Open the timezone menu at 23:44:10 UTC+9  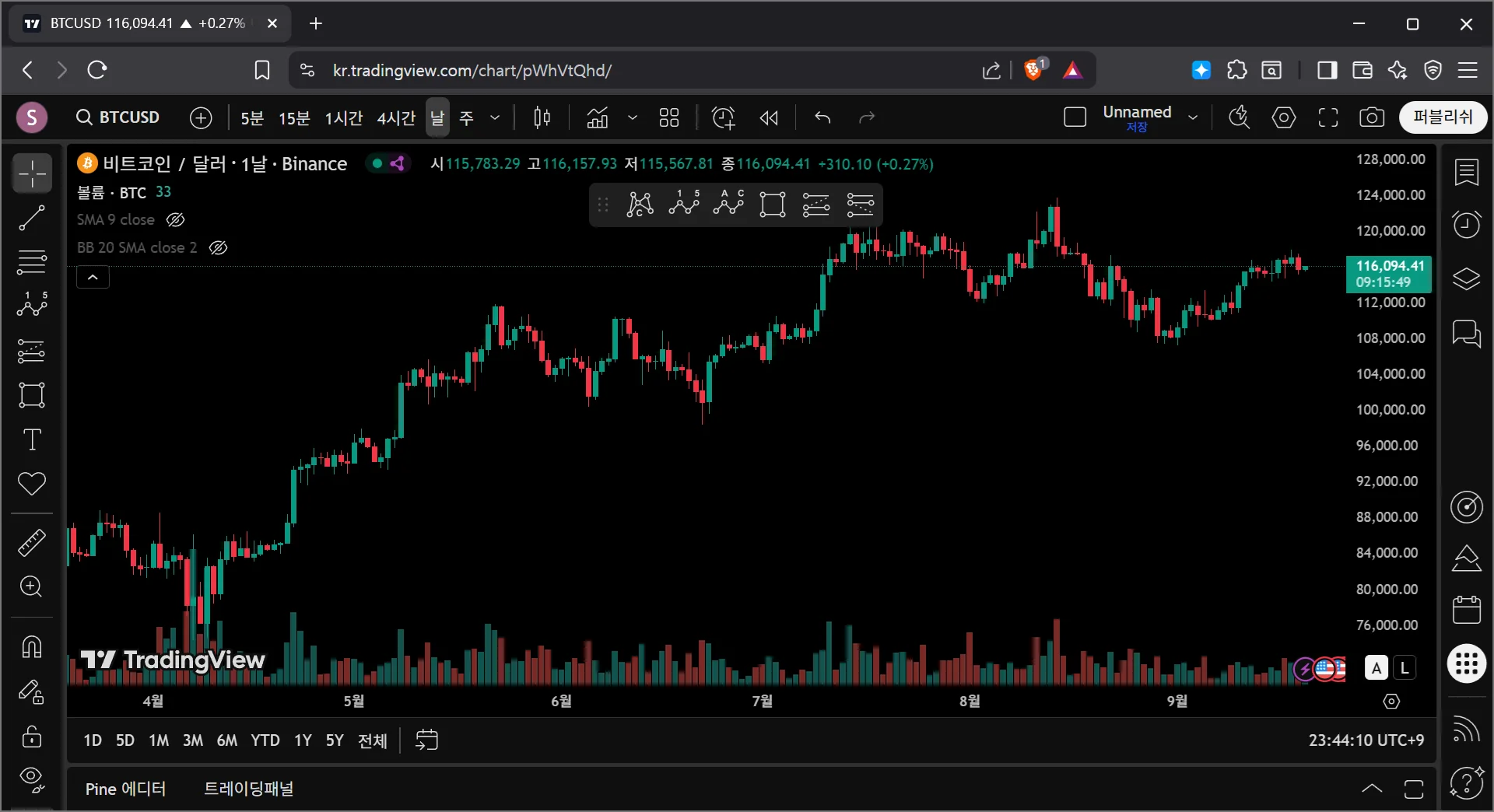[x=1366, y=740]
